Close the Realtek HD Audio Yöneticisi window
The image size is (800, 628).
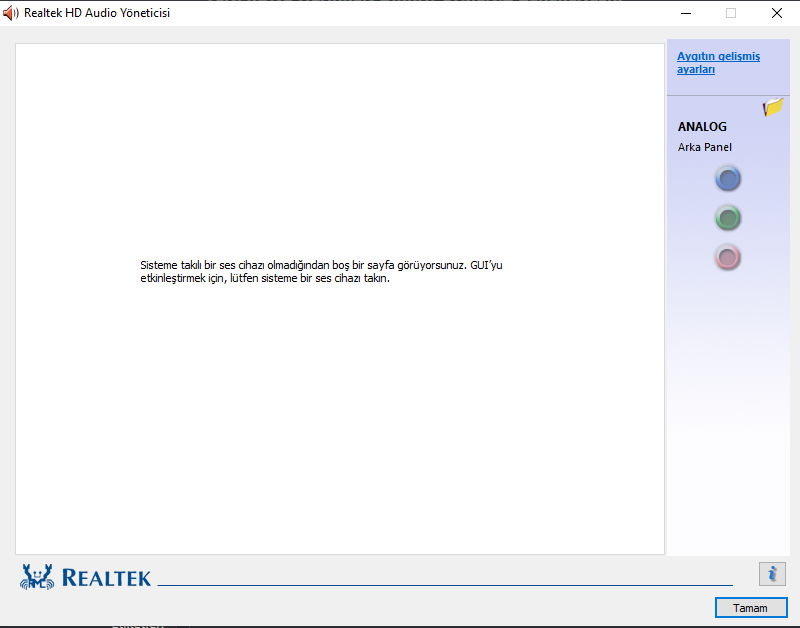coord(777,13)
